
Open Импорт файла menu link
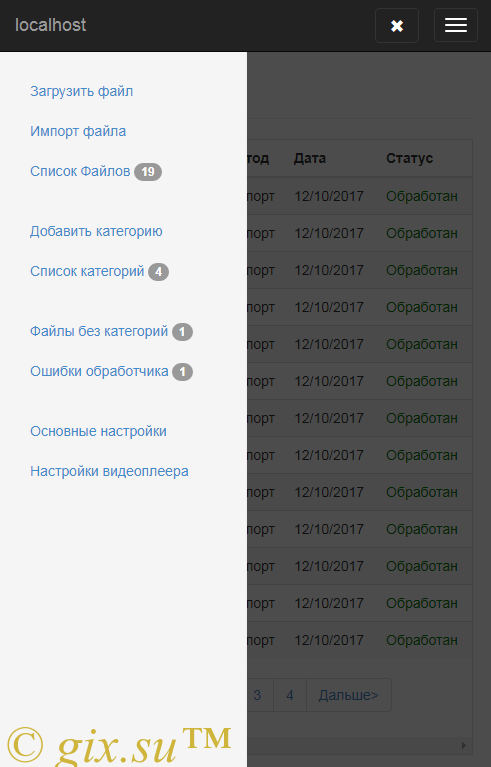(78, 131)
